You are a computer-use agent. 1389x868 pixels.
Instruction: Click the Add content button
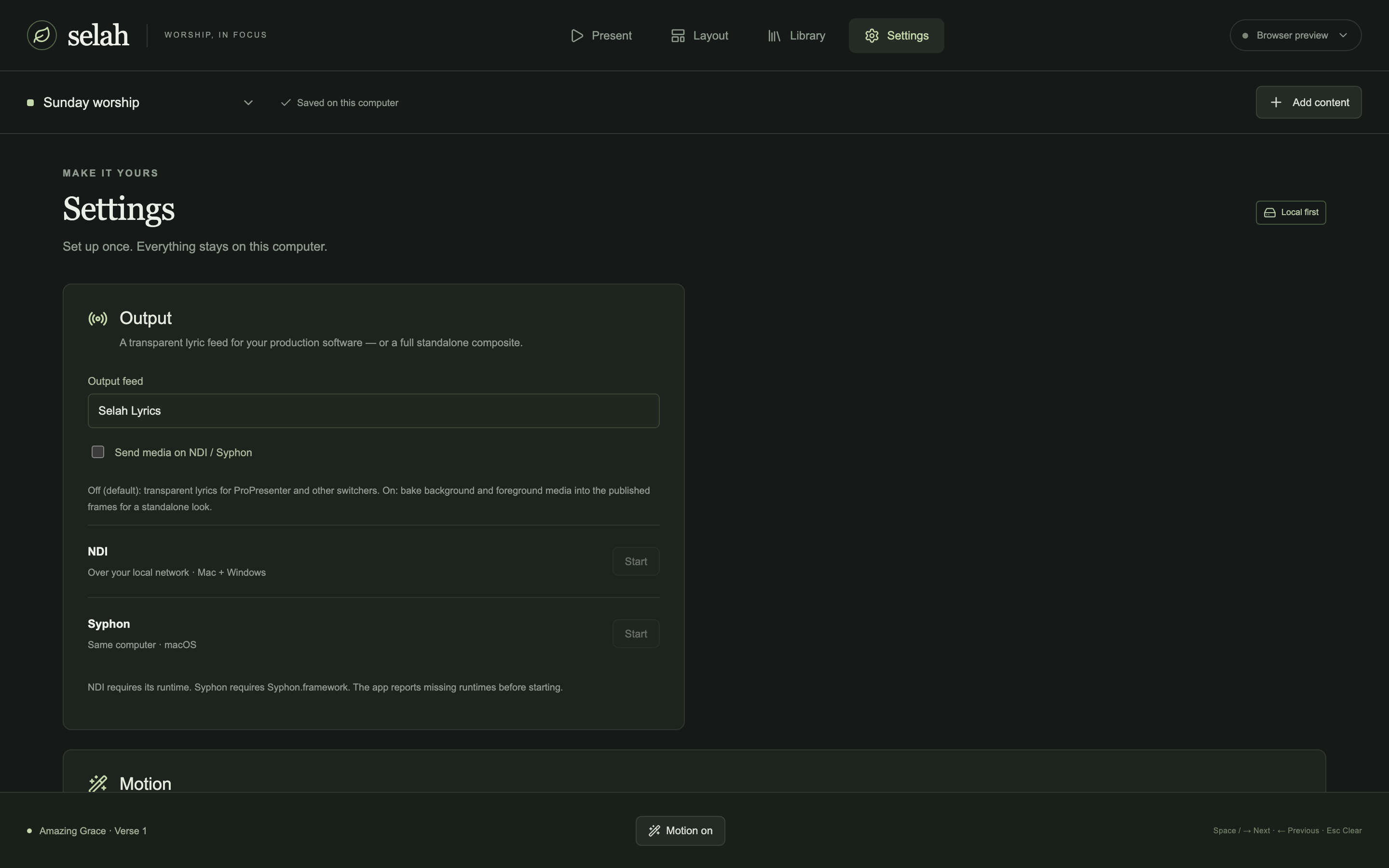(1308, 102)
